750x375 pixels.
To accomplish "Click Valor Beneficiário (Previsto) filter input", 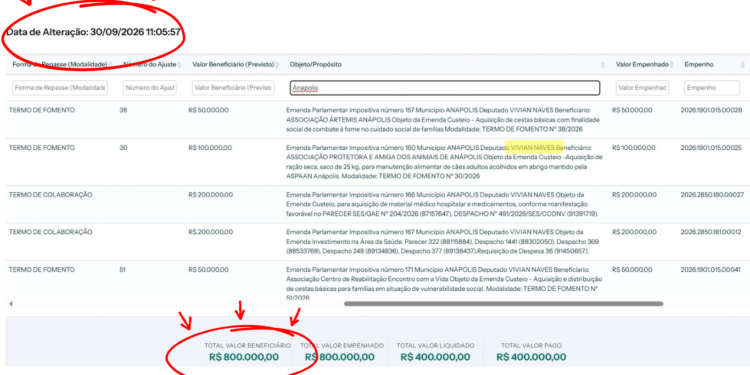I will point(233,88).
